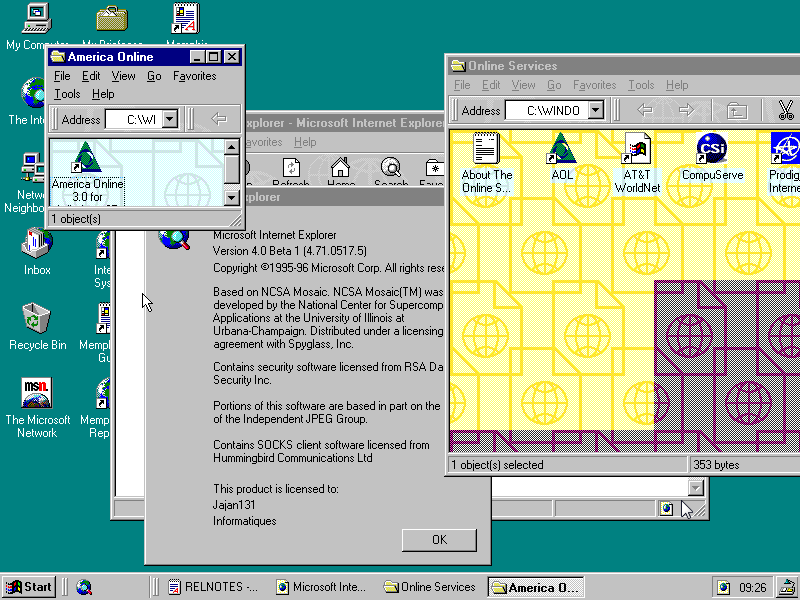The image size is (800, 600).
Task: Open Favorites menu in America Online window
Action: tap(194, 76)
